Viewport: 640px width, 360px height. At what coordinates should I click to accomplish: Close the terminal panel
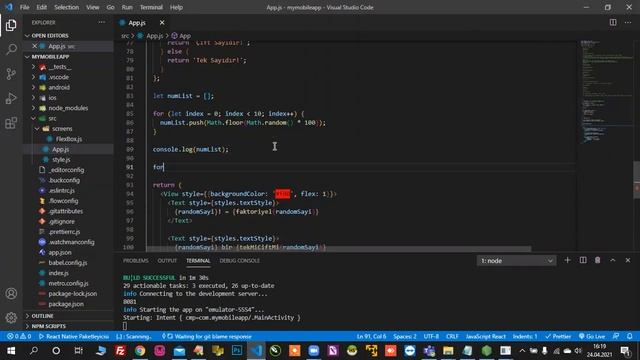628,260
